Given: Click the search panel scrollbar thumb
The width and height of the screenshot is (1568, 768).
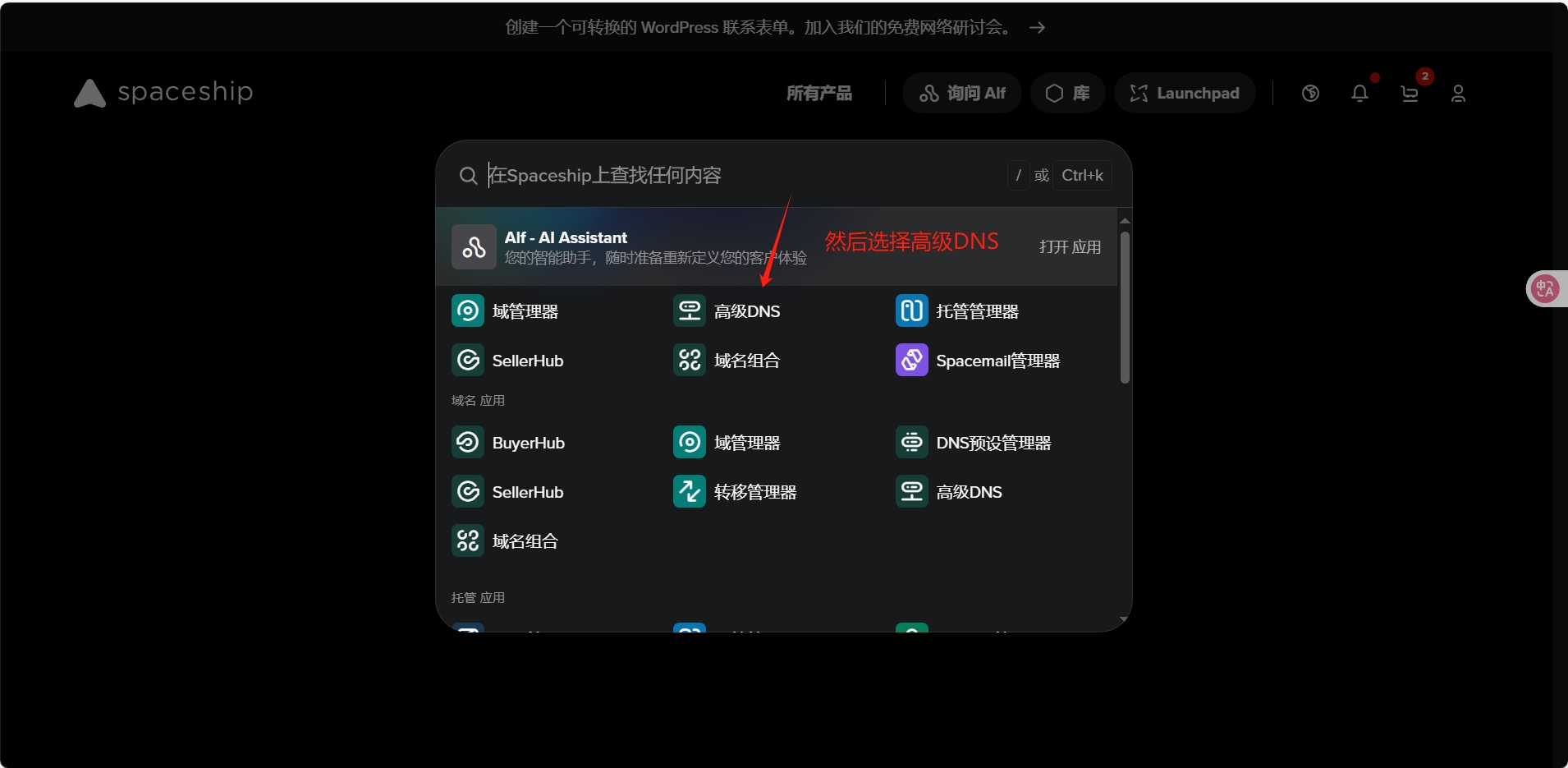Looking at the screenshot, I should point(1125,307).
